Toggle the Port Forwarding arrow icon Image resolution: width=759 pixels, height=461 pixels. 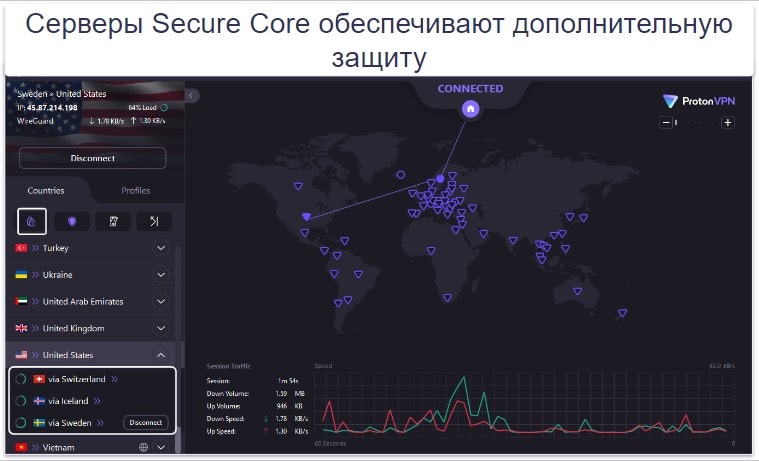coord(154,222)
